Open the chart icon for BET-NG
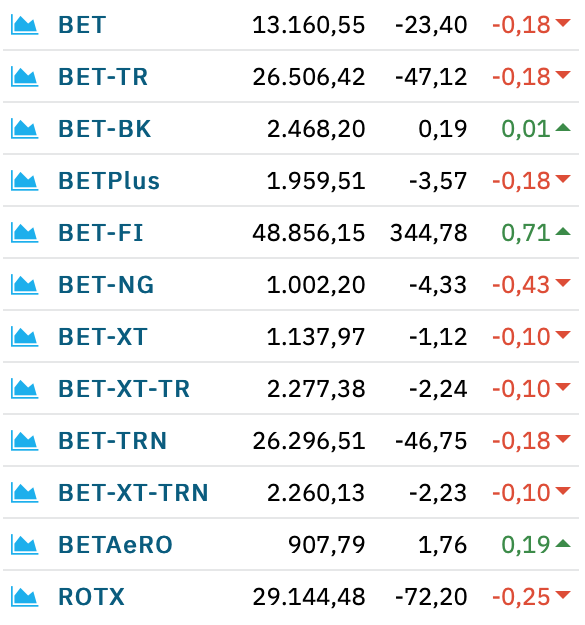 point(24,285)
